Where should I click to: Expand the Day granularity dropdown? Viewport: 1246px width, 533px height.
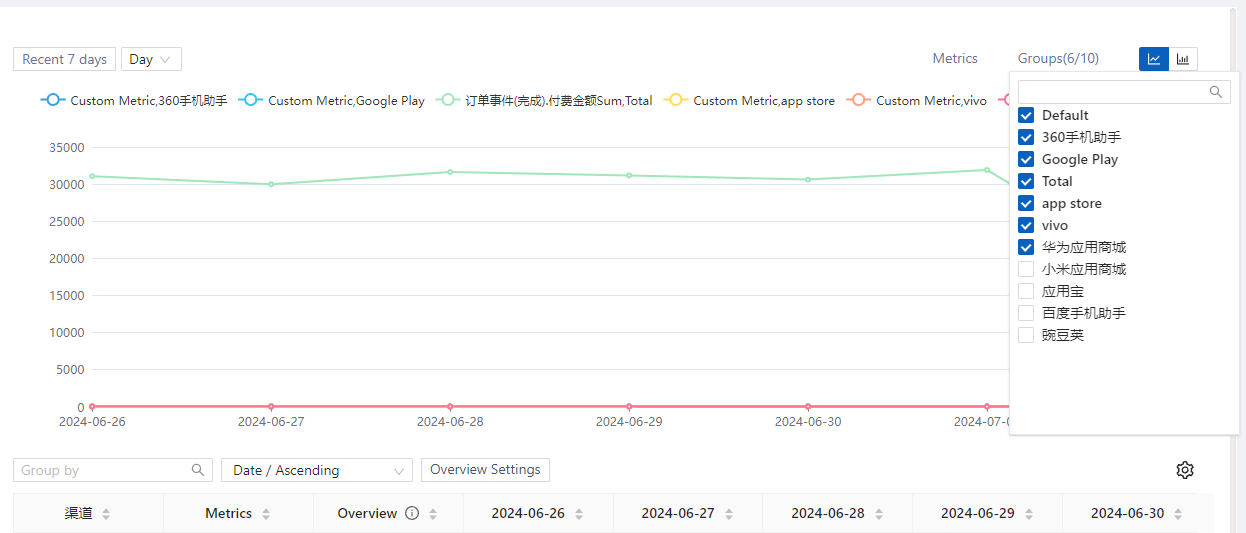(x=151, y=59)
